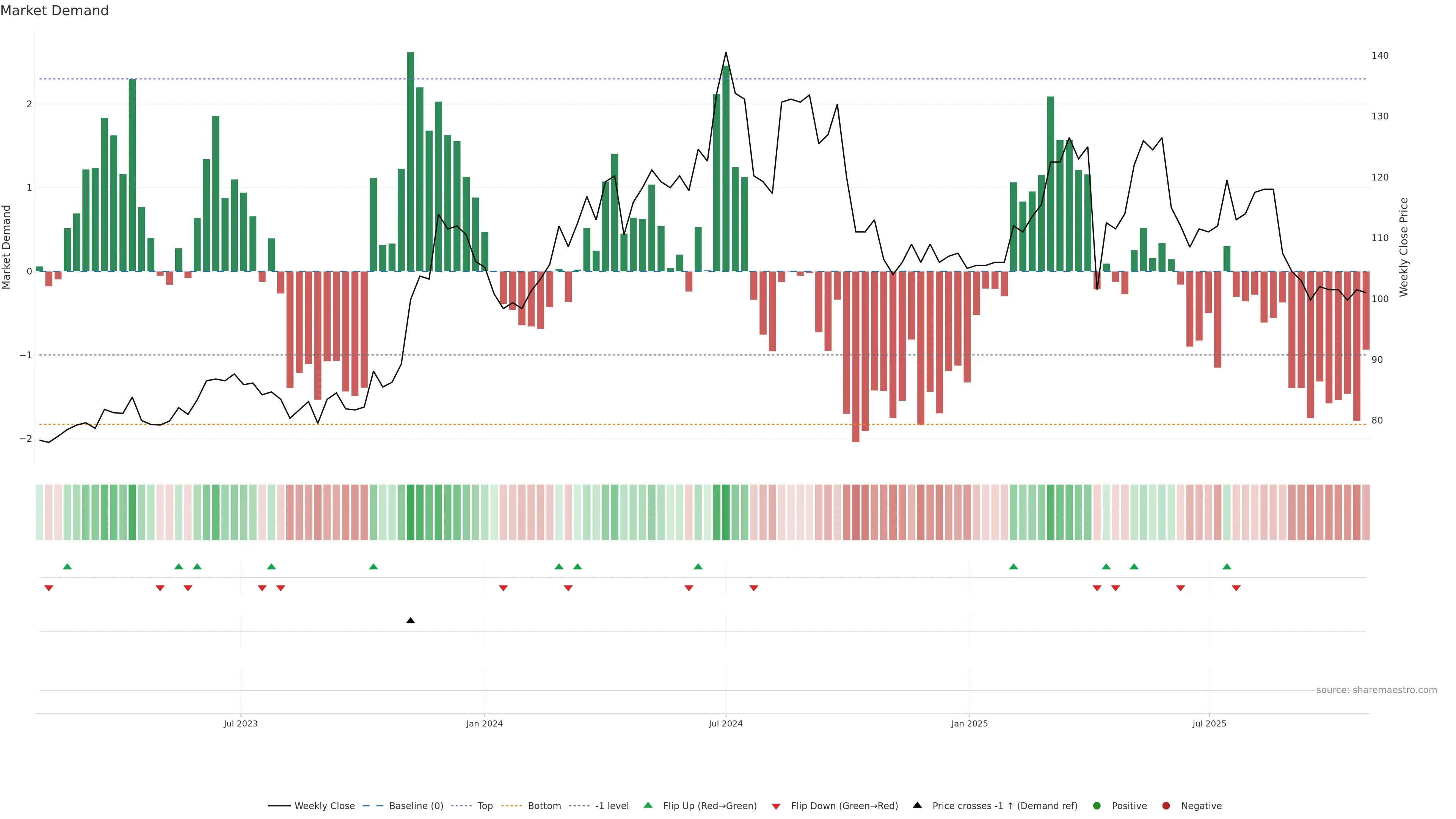Click the black price-cross triangle marker in the lower panel

pos(410,621)
